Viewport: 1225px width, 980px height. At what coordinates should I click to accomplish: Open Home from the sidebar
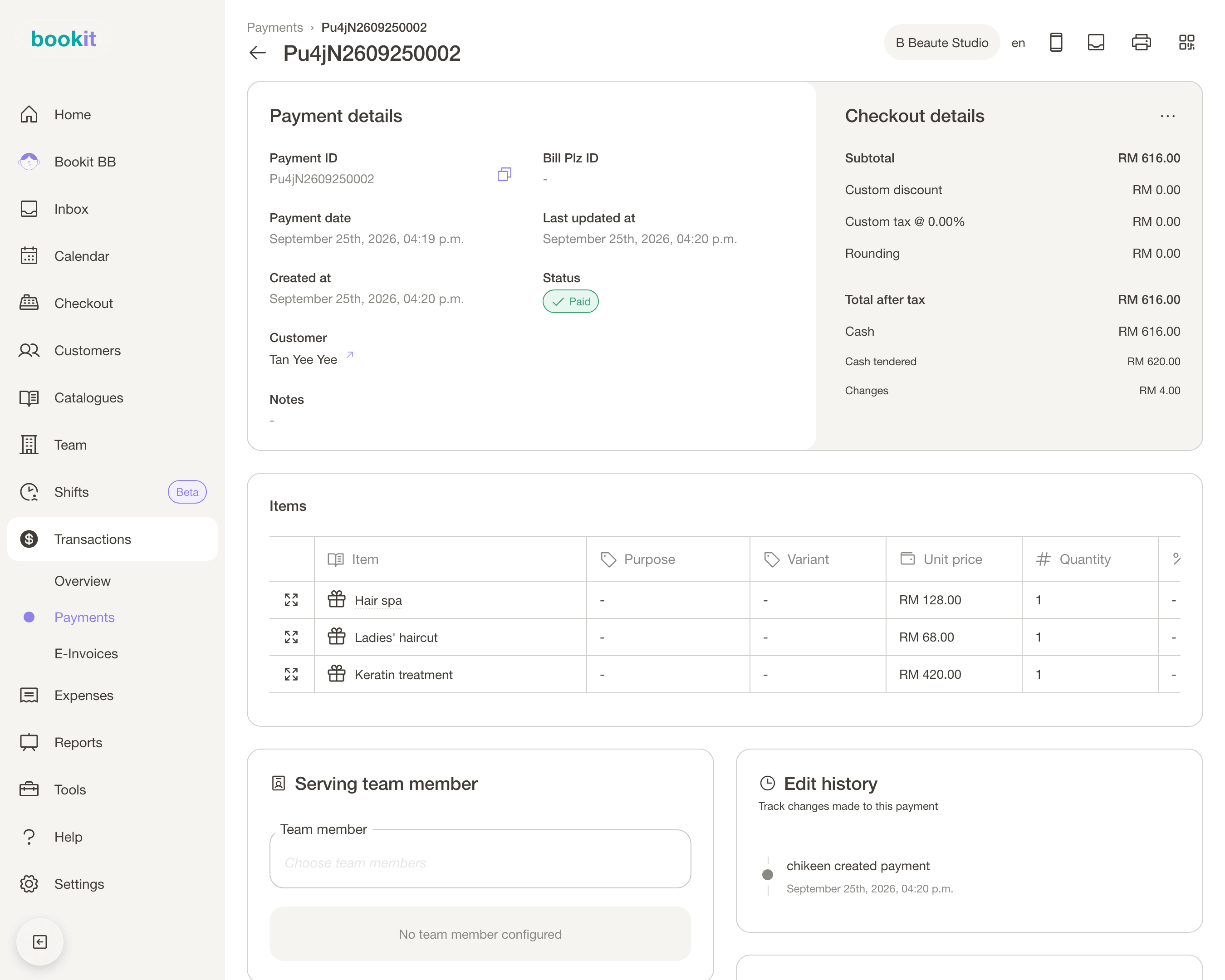click(x=113, y=115)
